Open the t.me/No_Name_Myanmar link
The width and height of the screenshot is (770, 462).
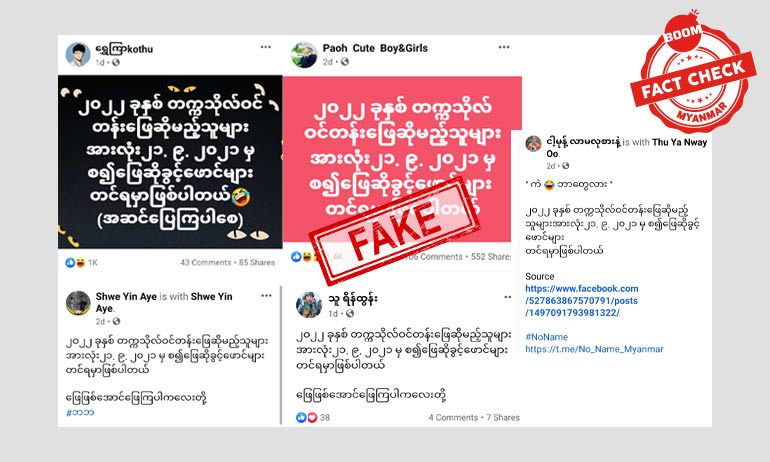pyautogui.click(x=594, y=349)
